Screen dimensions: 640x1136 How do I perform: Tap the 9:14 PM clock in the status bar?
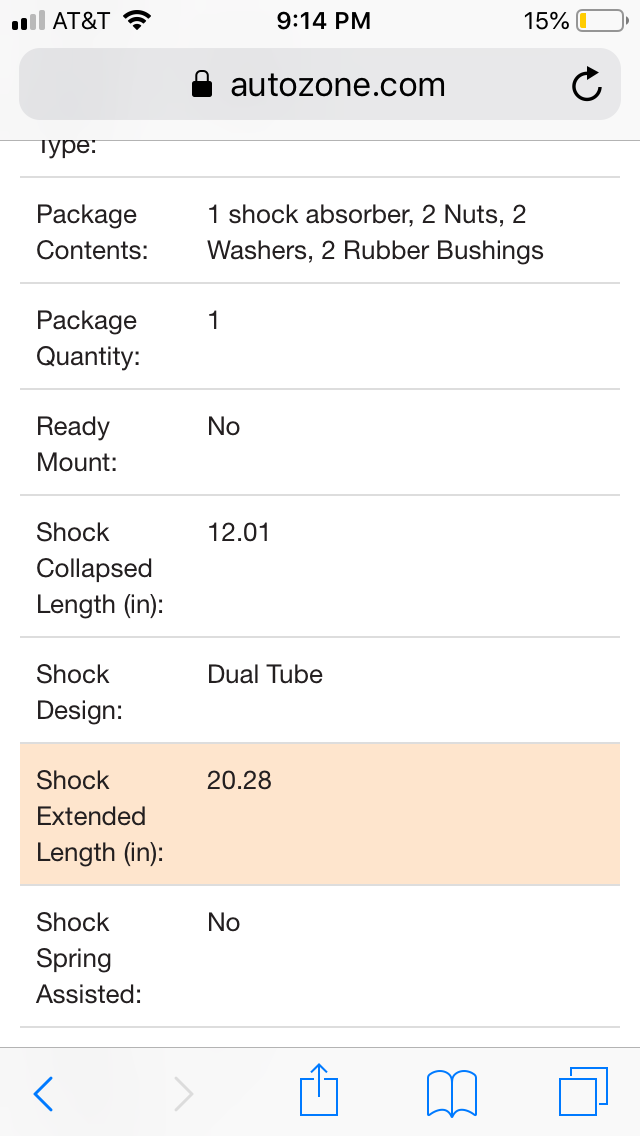[x=323, y=21]
